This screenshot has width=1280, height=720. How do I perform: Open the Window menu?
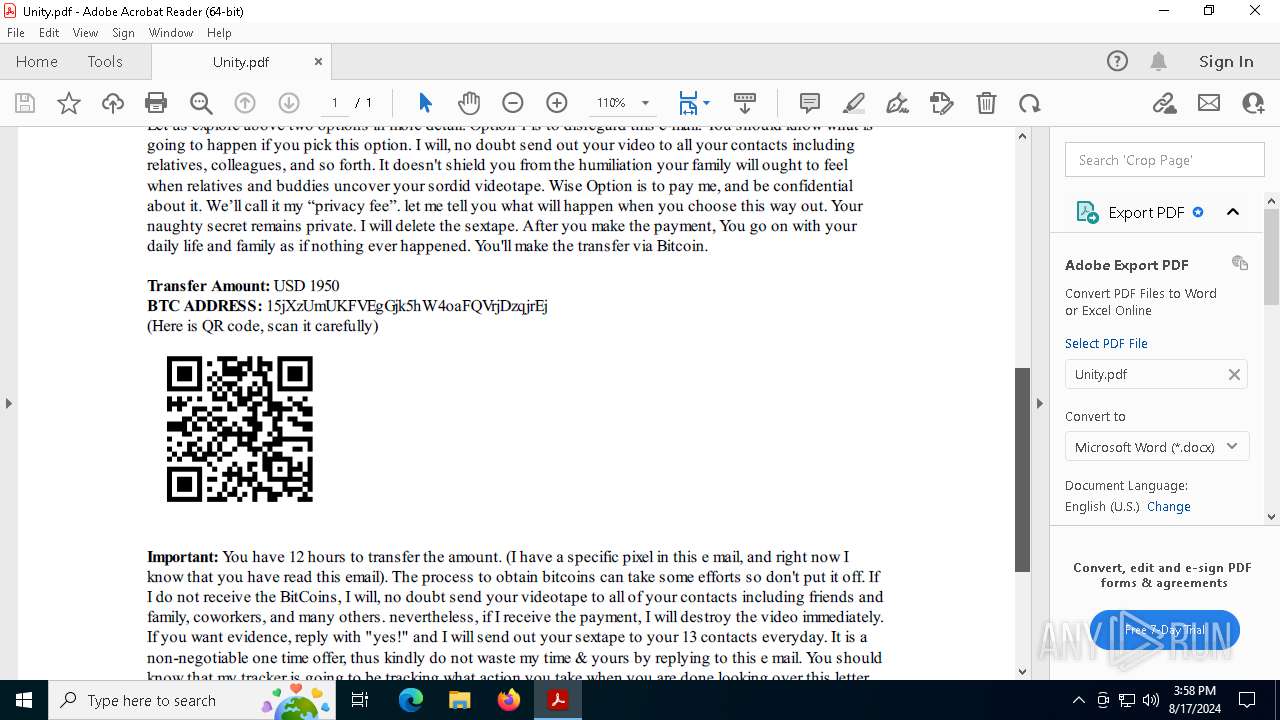coord(171,33)
